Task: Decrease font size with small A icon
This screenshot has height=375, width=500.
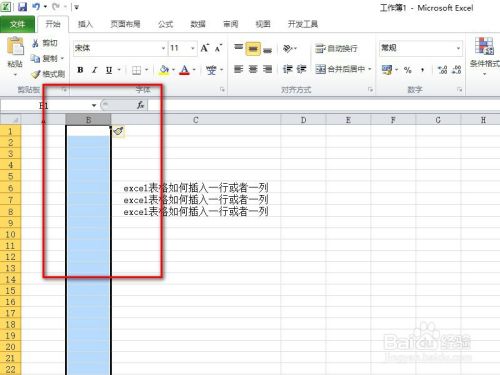Action: [x=218, y=48]
